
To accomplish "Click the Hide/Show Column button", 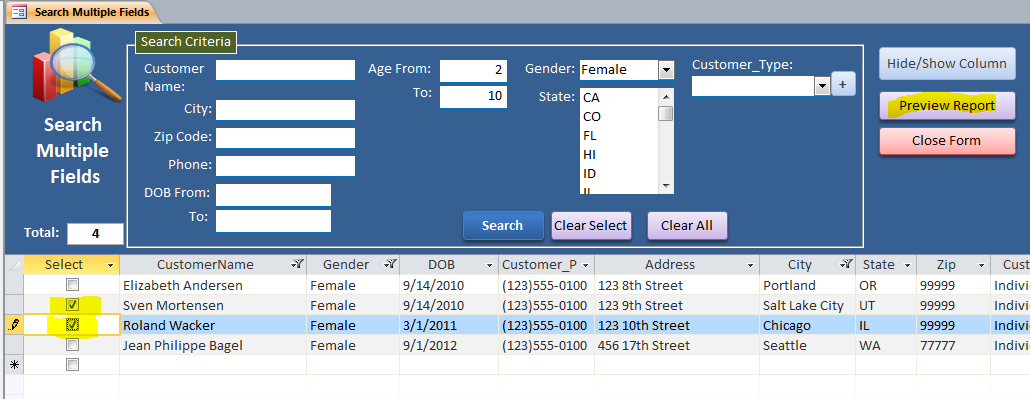I will 947,64.
